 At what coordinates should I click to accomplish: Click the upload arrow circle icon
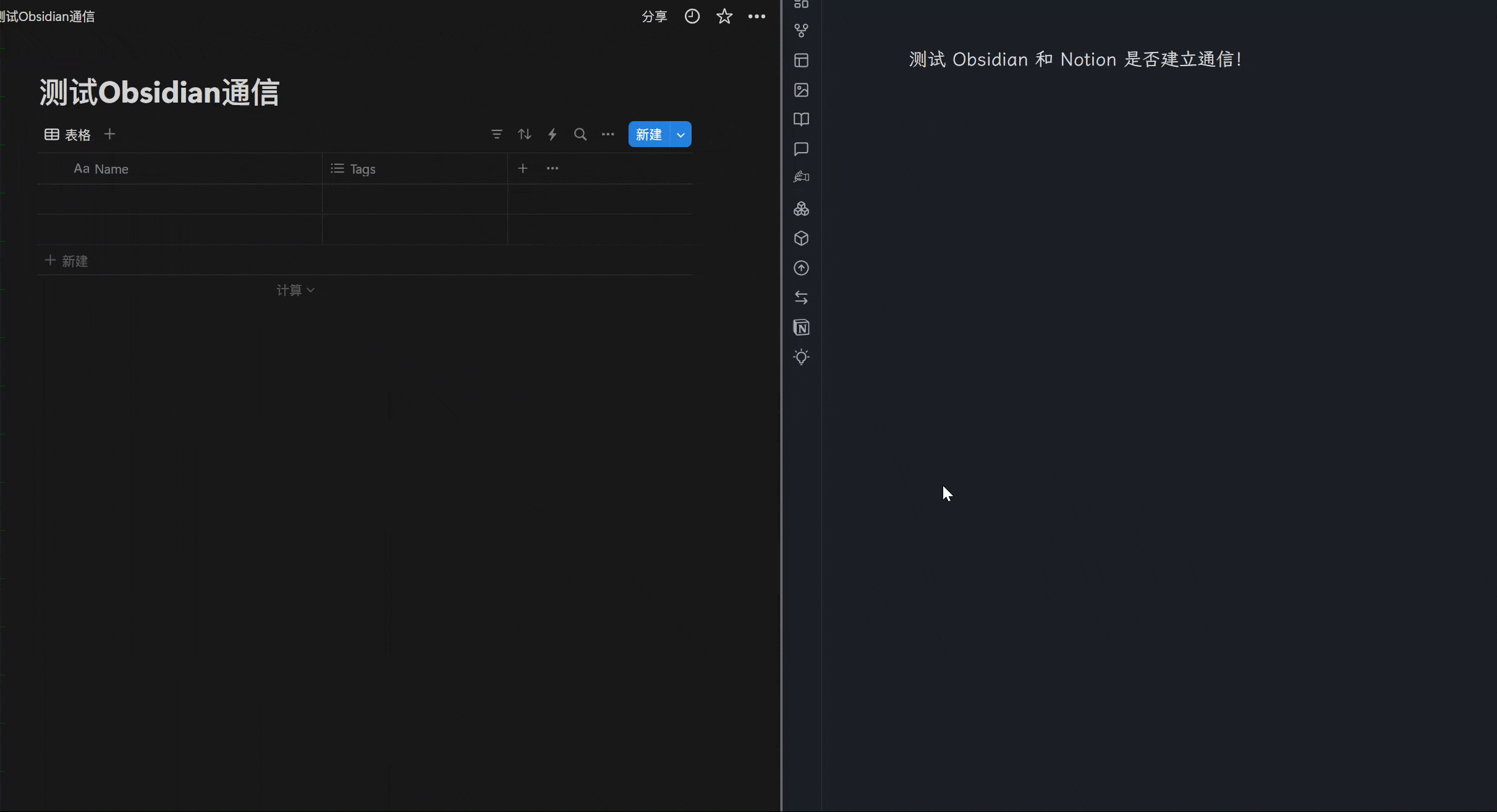point(801,268)
